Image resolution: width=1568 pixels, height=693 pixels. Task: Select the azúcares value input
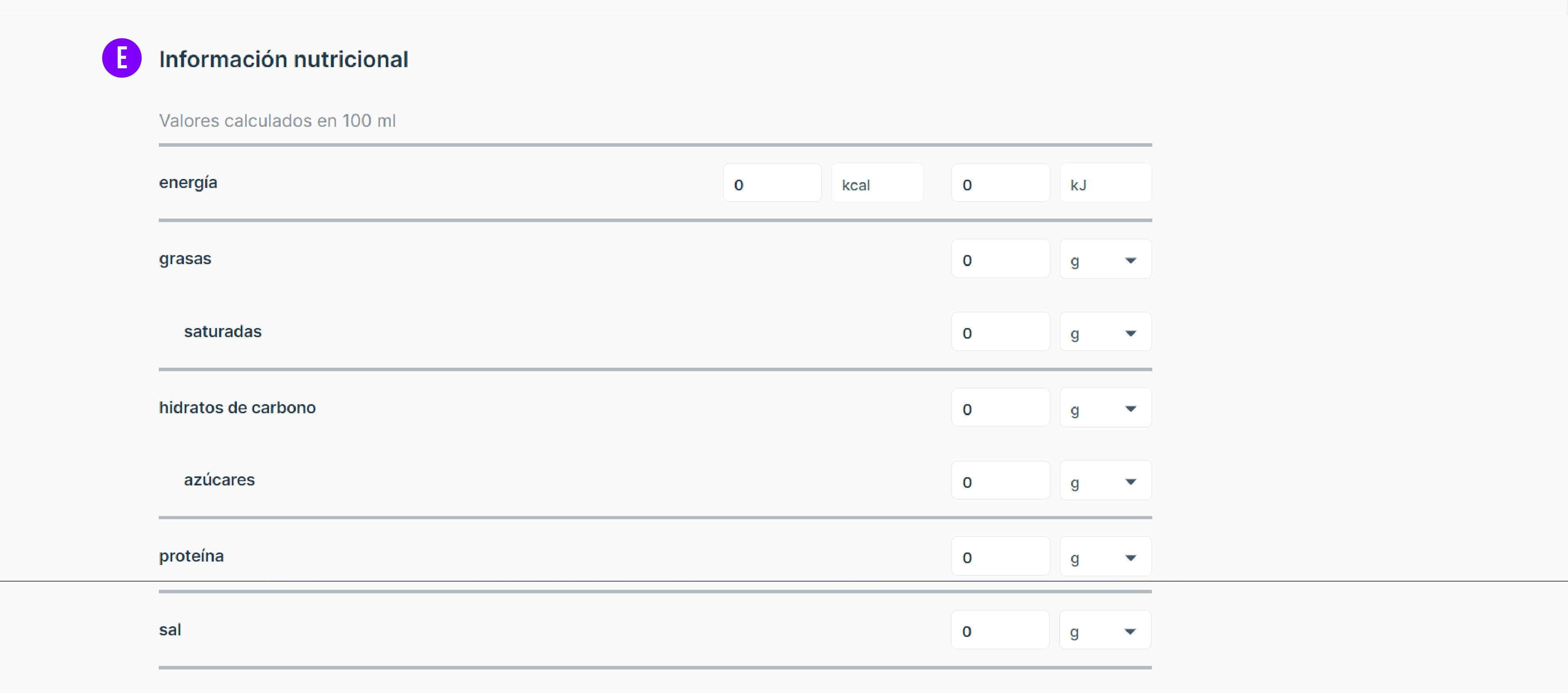click(1000, 482)
